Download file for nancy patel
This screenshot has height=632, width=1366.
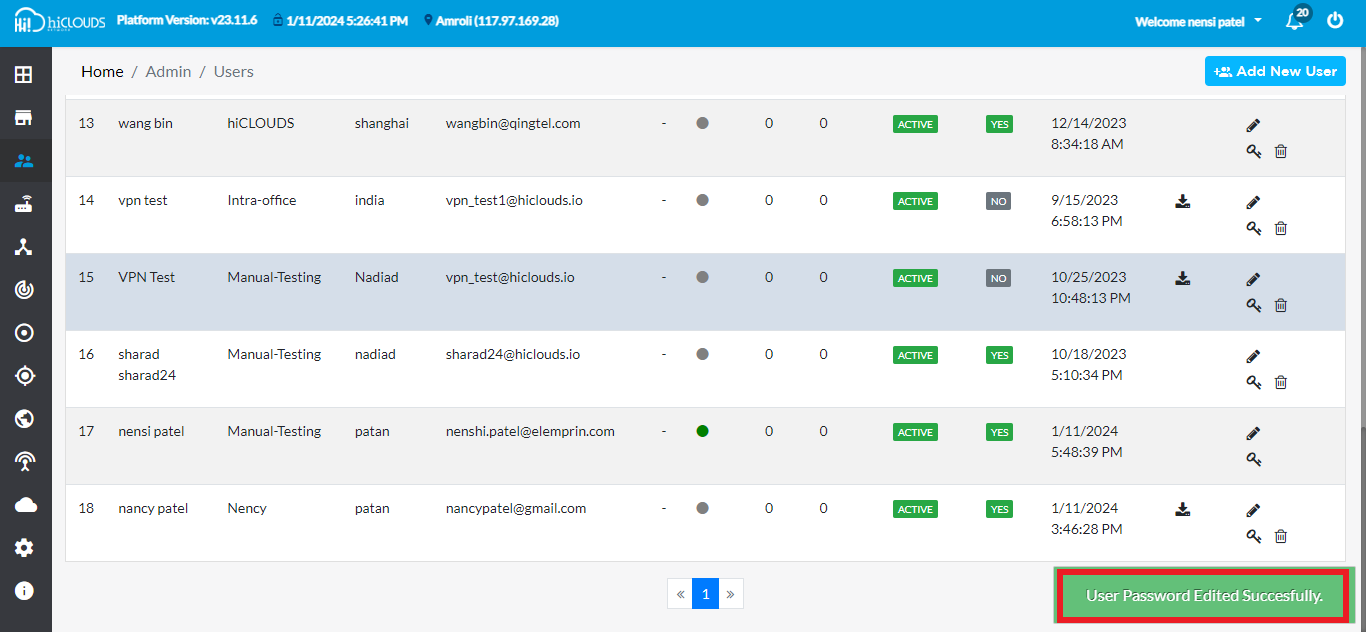(x=1183, y=509)
